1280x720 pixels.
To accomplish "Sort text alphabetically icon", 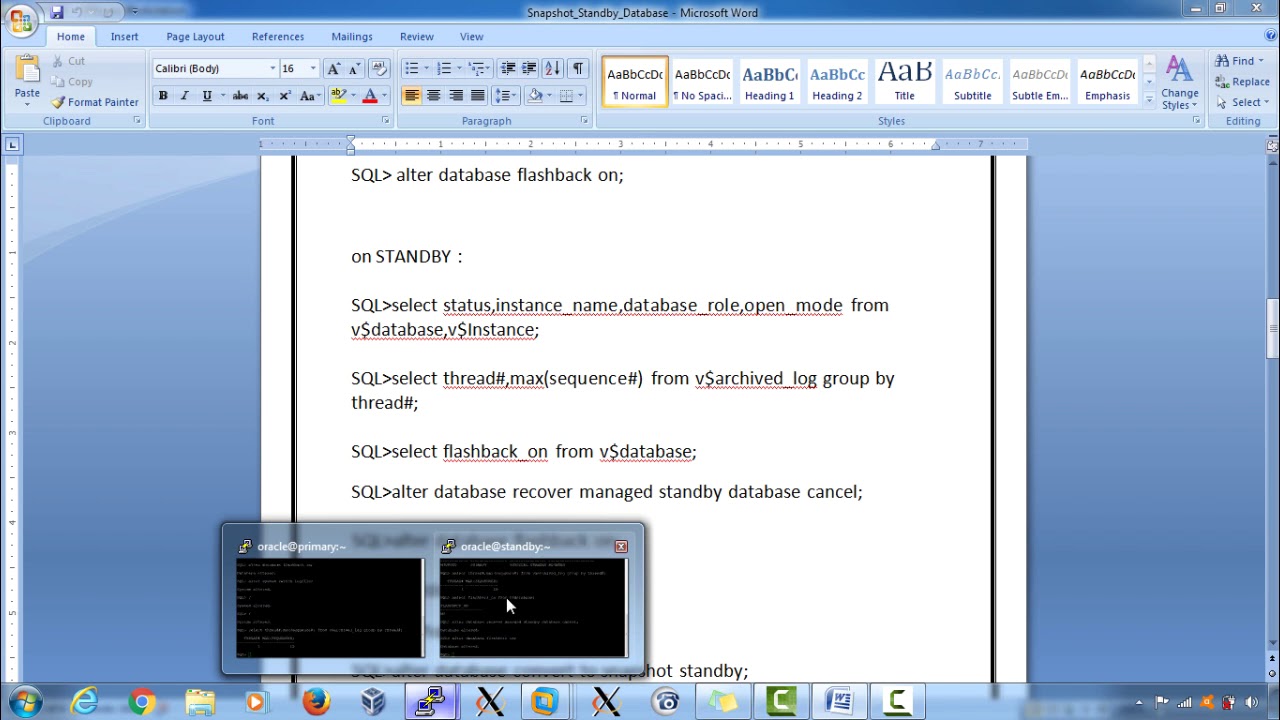I will (x=554, y=68).
